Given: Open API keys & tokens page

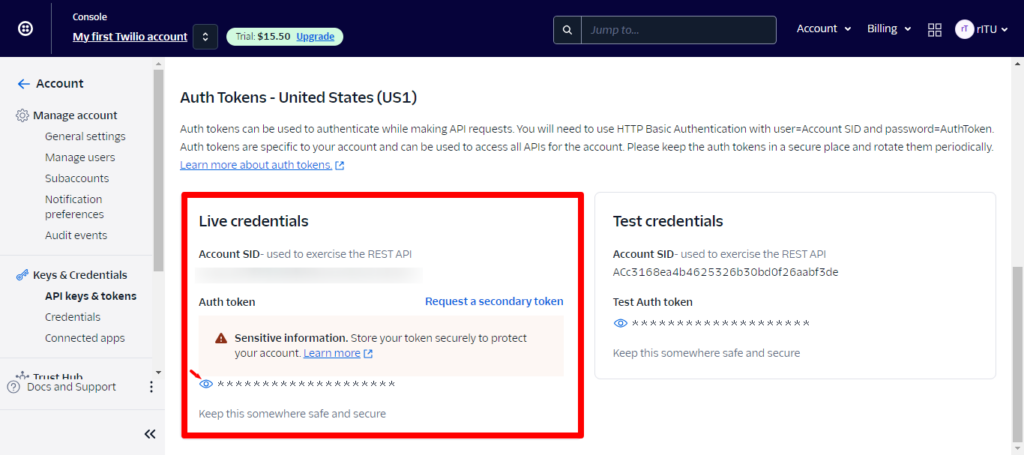Looking at the screenshot, I should click(90, 296).
